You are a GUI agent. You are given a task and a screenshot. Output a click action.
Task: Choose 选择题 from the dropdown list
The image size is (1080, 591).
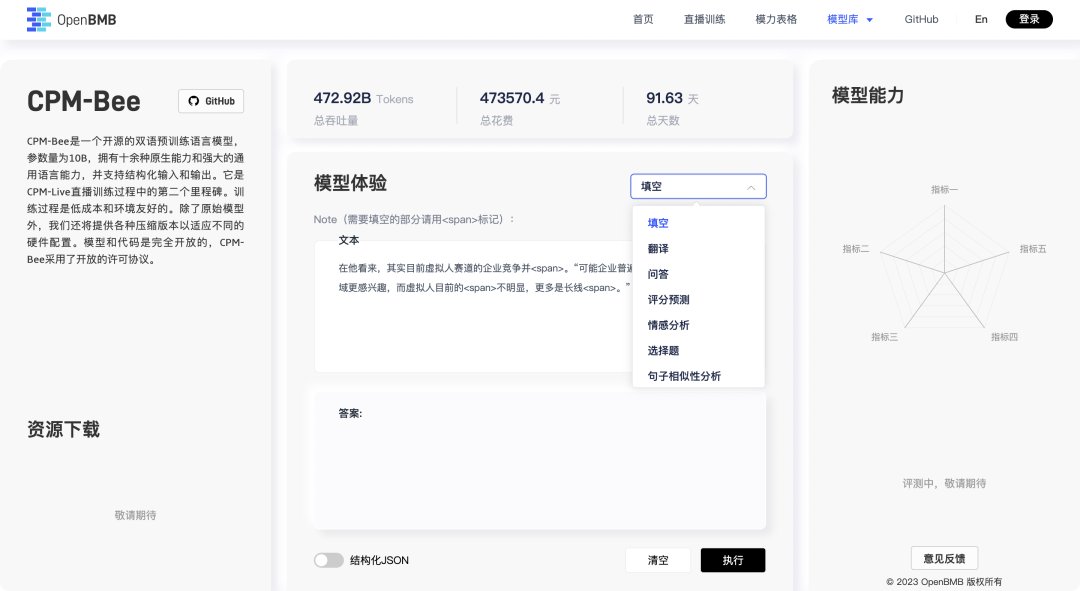coord(698,351)
